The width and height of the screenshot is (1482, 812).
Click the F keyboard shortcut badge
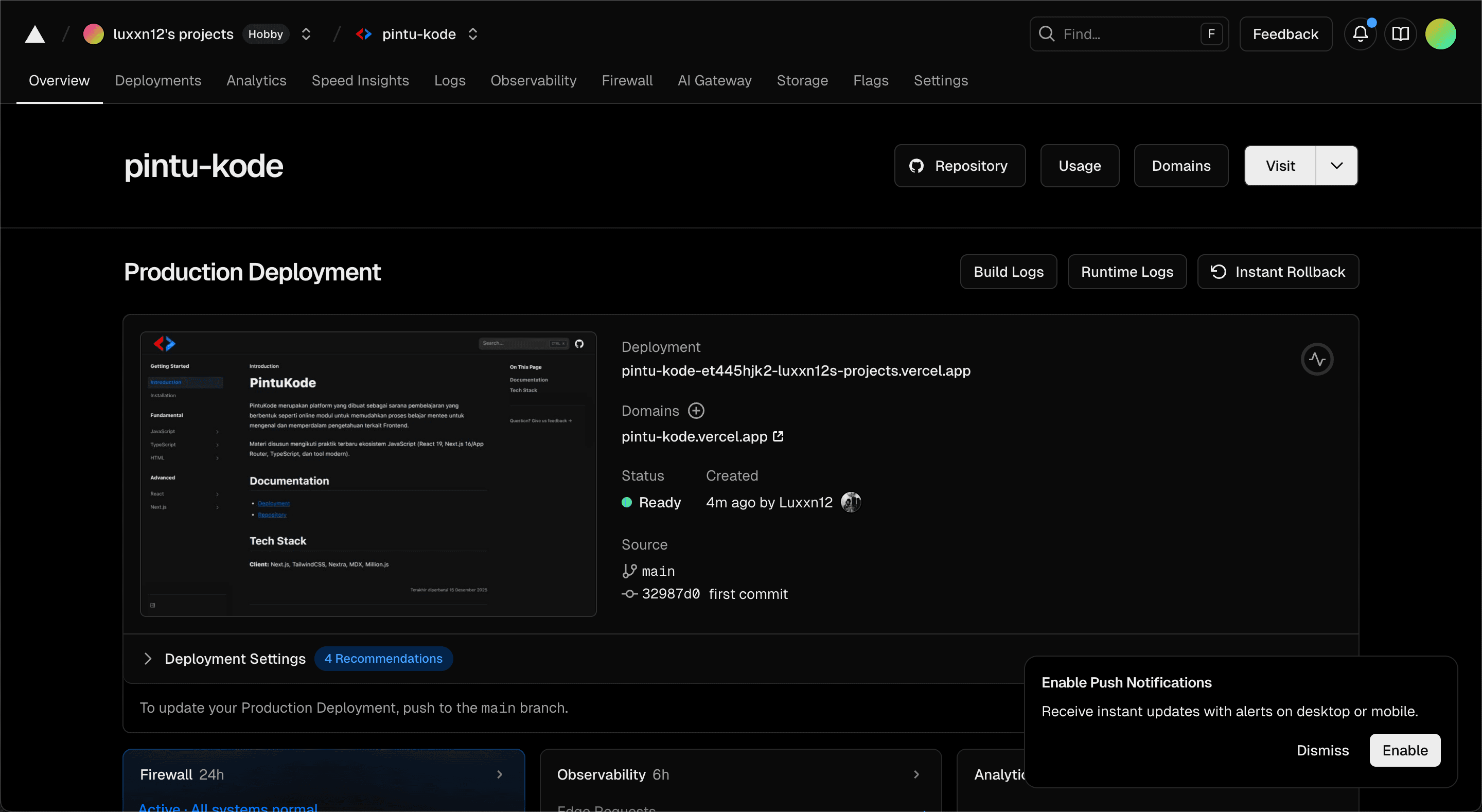pos(1211,34)
